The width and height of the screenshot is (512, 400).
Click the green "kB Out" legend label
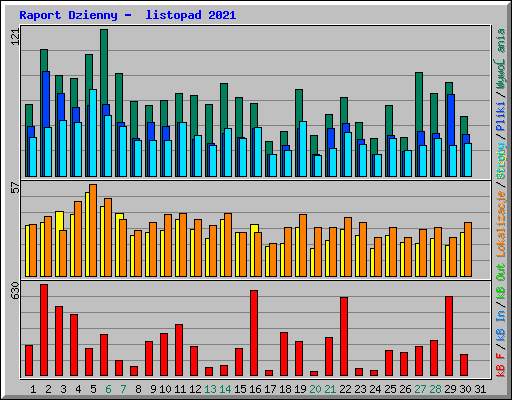tap(501, 282)
